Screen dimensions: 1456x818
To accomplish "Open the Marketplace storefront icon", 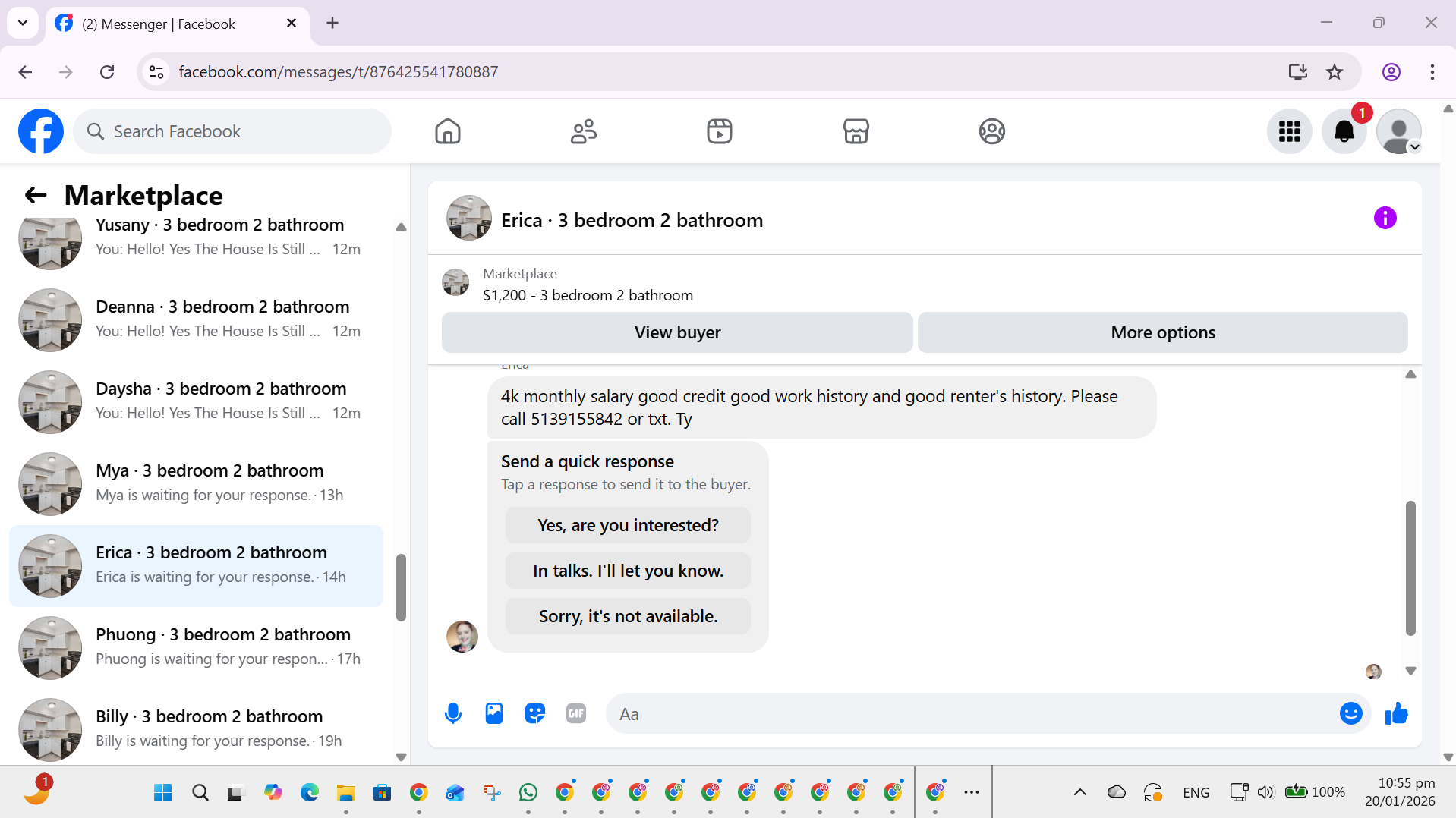I will pyautogui.click(x=856, y=131).
